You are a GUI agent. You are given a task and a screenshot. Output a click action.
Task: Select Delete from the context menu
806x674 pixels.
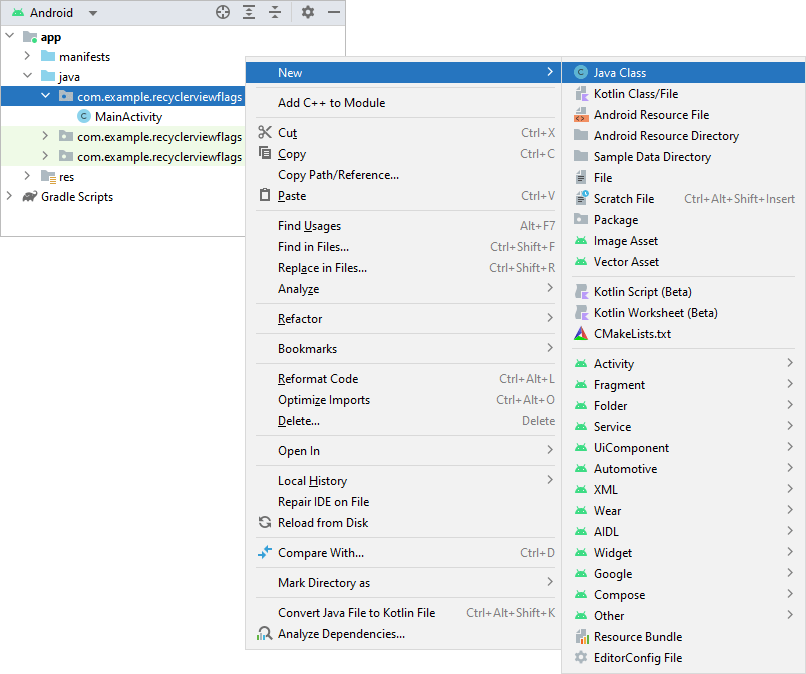pos(403,421)
